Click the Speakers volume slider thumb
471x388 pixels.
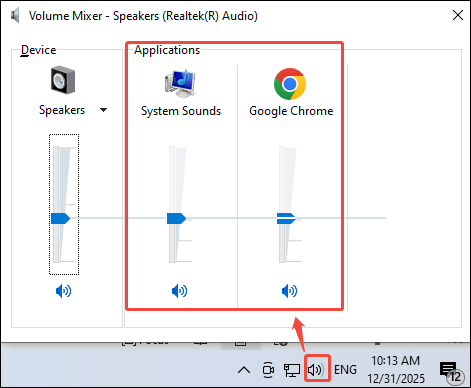(x=60, y=218)
